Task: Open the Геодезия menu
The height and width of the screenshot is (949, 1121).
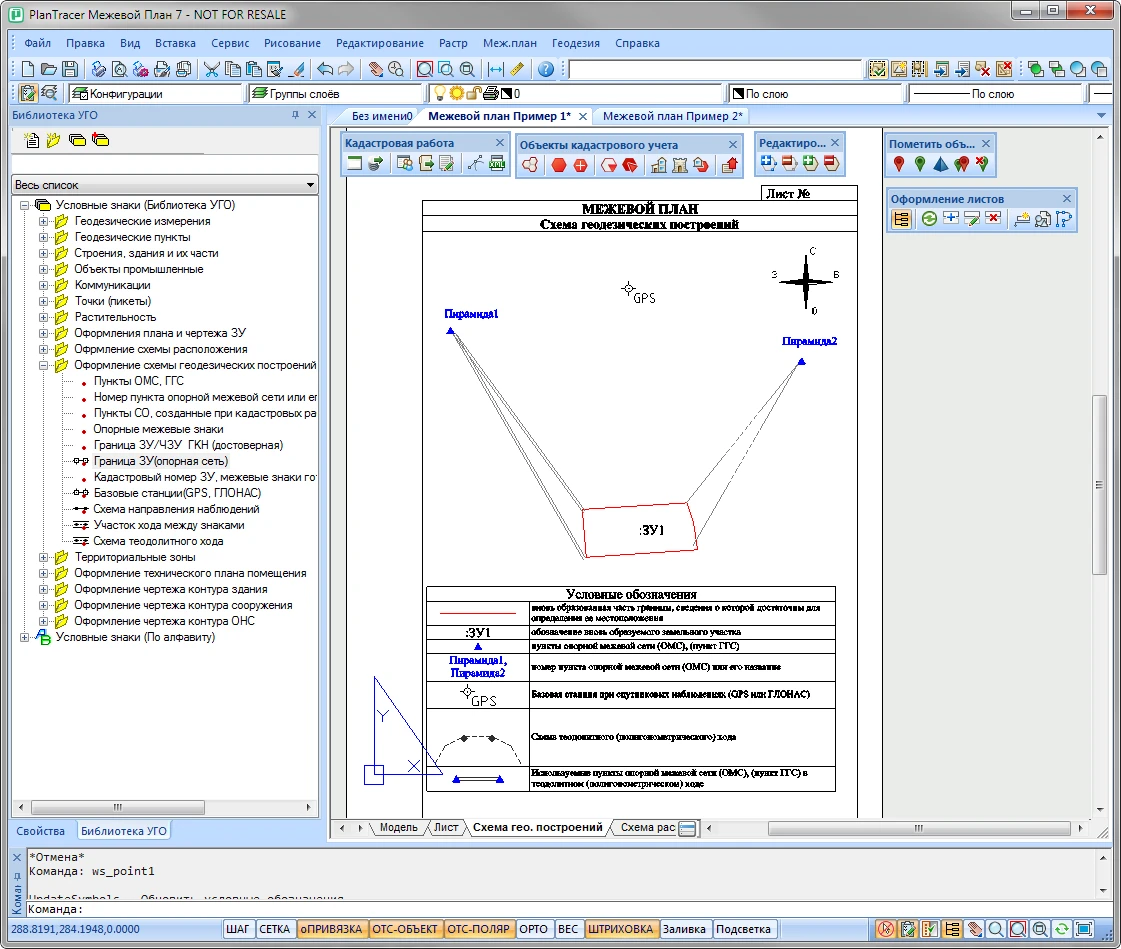Action: 576,44
